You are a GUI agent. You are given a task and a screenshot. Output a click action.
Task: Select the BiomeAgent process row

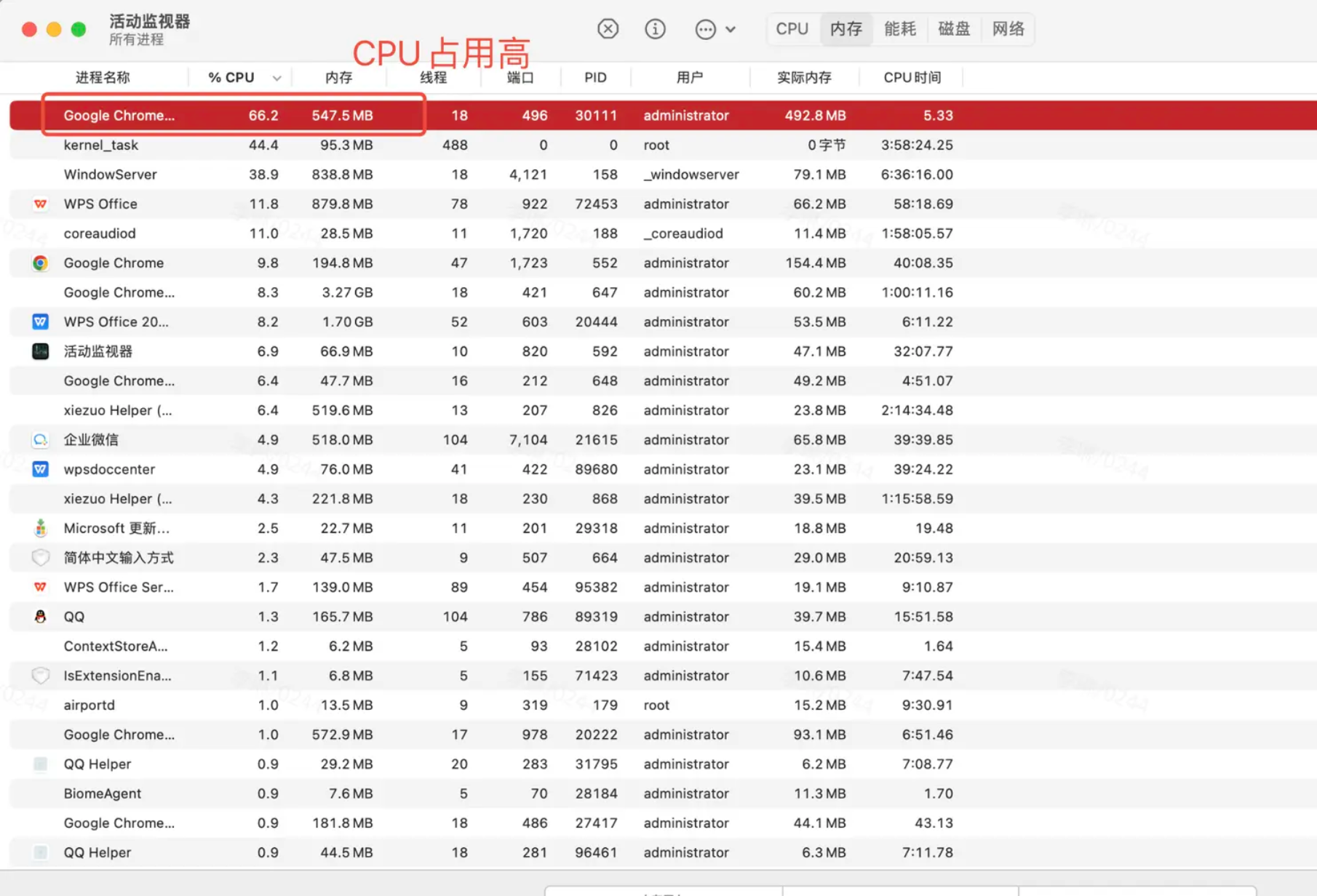point(663,793)
